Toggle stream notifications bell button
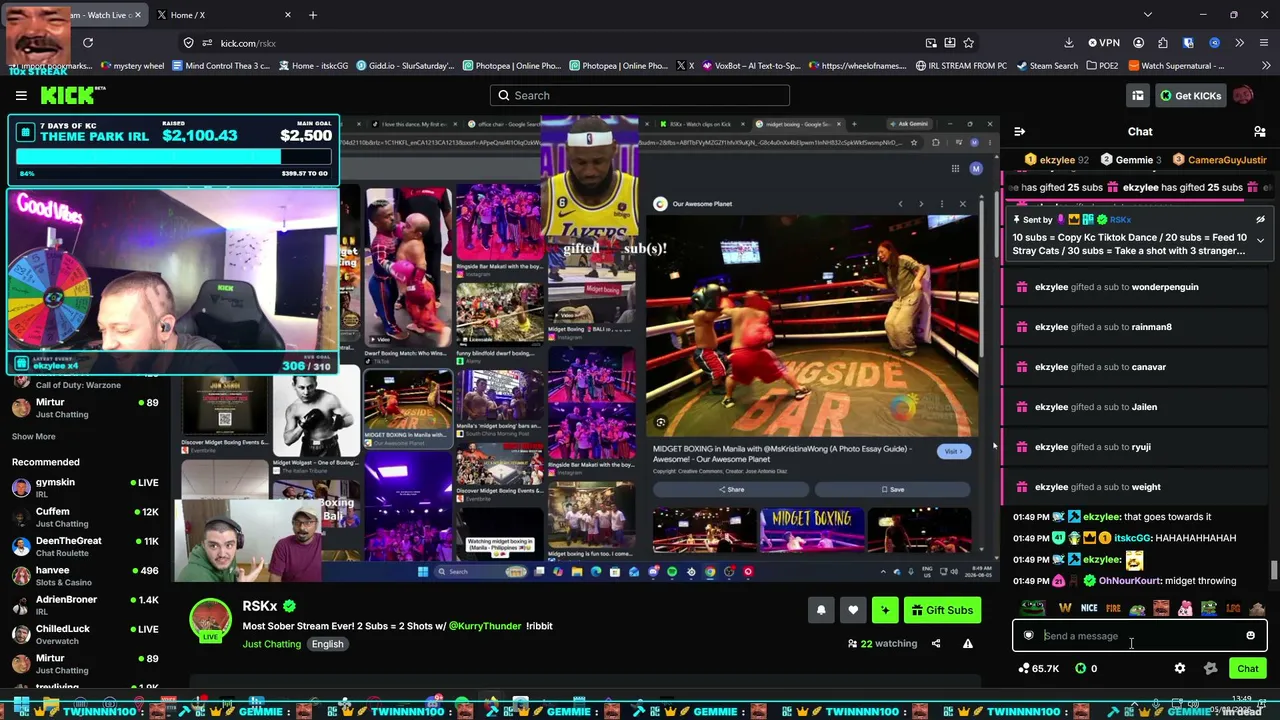 (x=821, y=610)
